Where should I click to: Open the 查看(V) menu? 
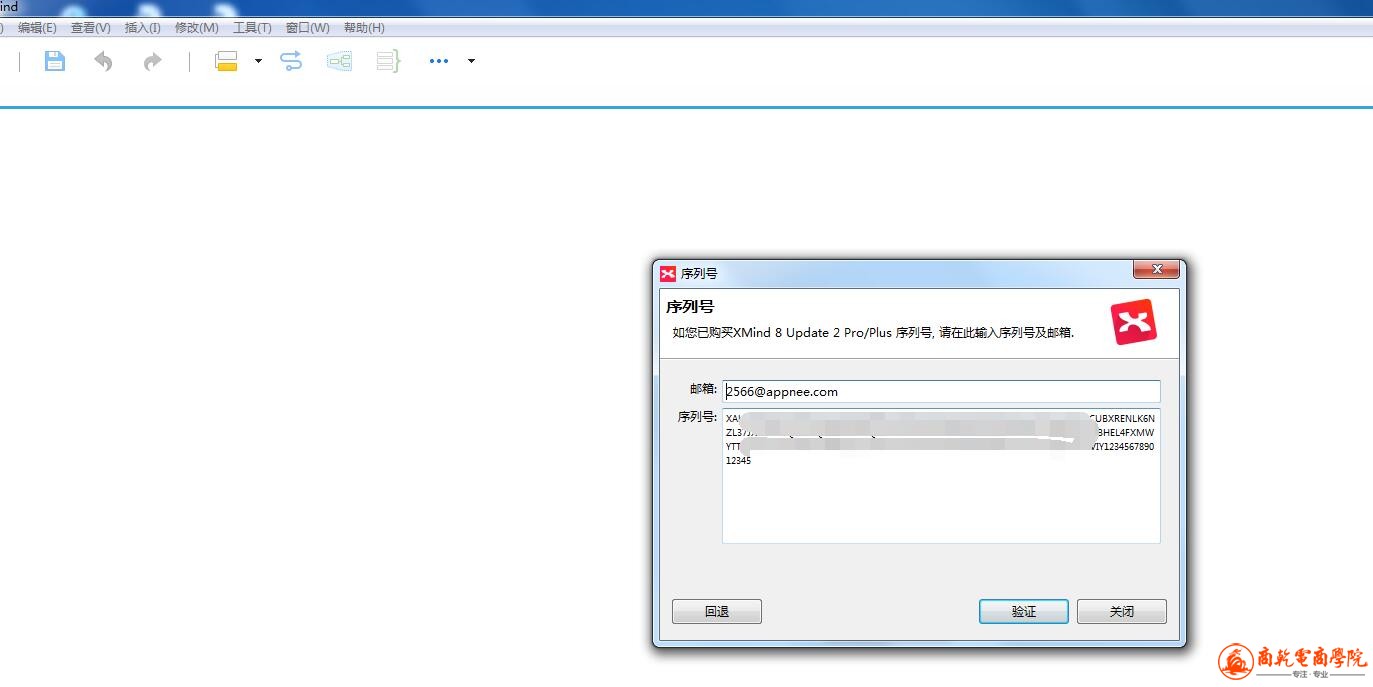click(x=90, y=28)
